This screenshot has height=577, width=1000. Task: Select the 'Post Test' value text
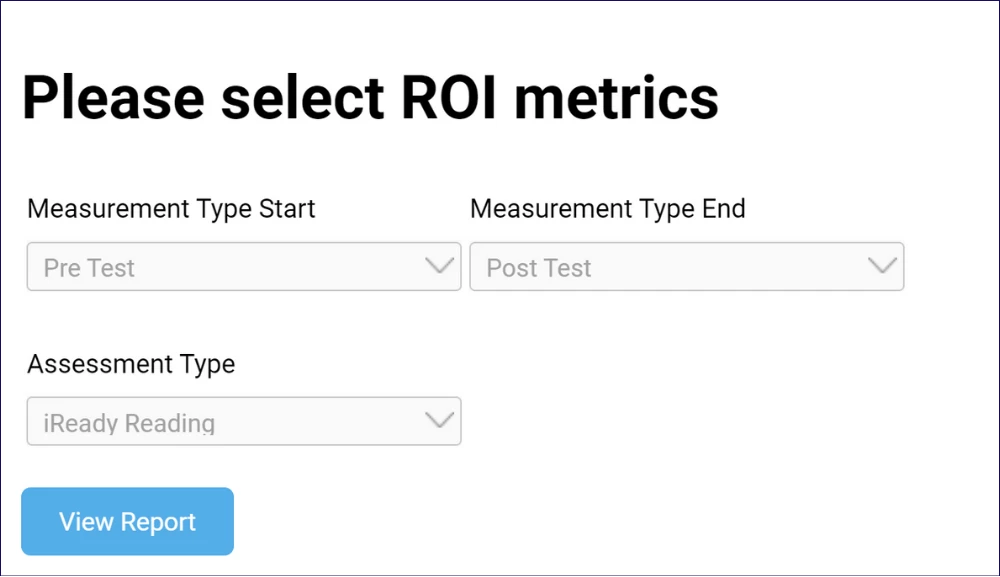[539, 268]
